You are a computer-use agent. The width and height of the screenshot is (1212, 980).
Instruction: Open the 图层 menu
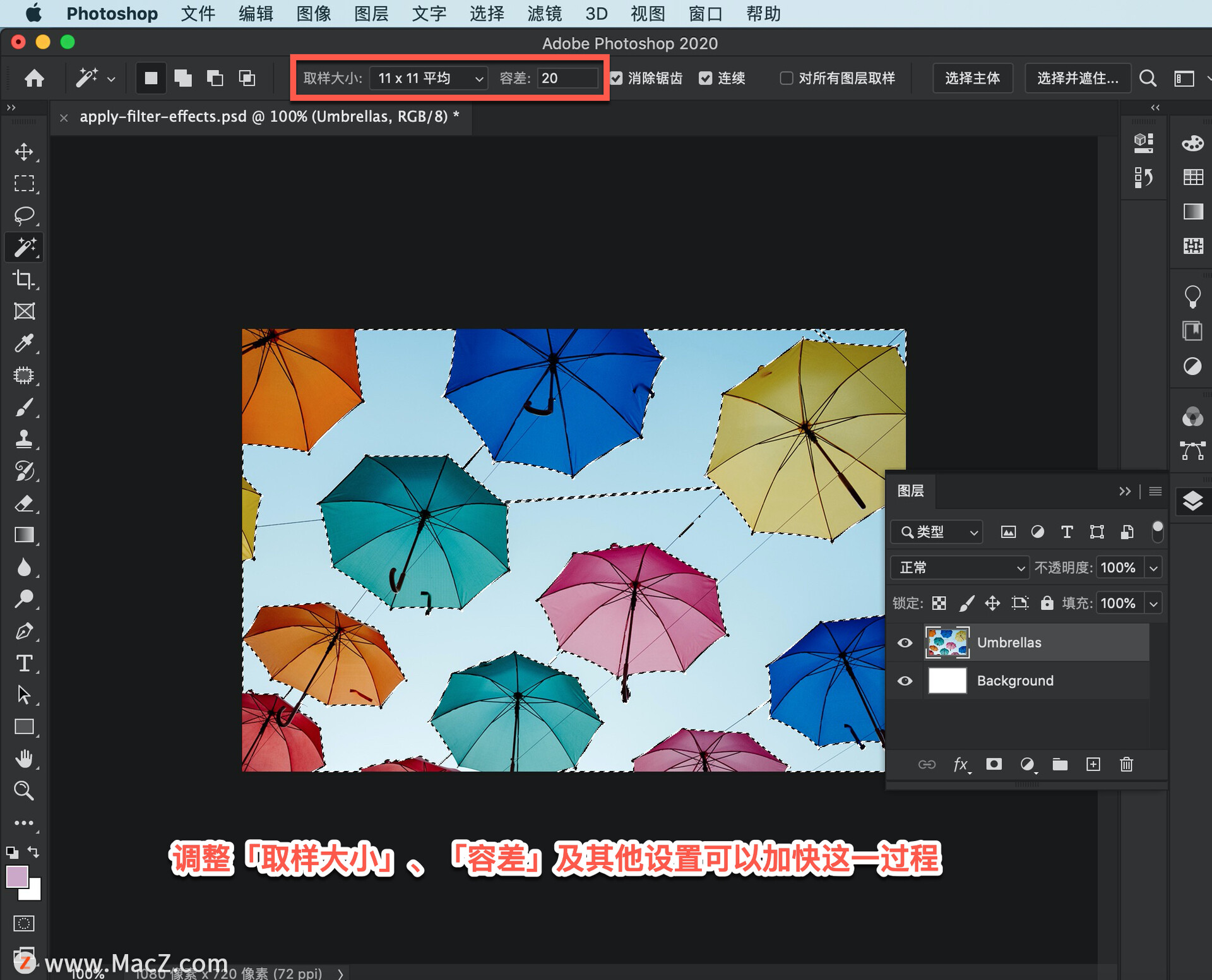371,13
